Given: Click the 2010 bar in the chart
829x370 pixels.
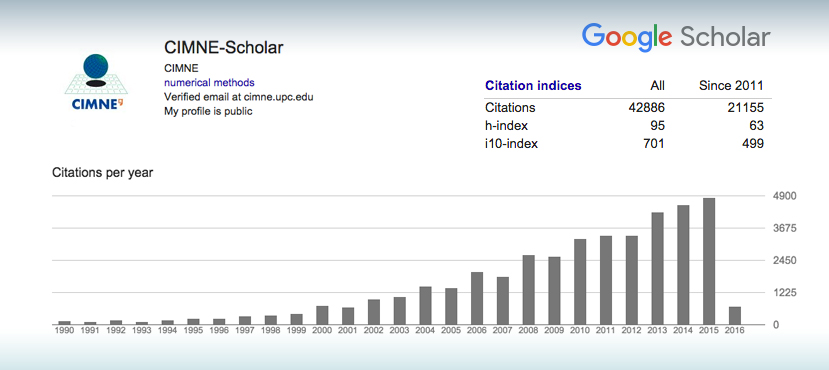Looking at the screenshot, I should click(580, 282).
